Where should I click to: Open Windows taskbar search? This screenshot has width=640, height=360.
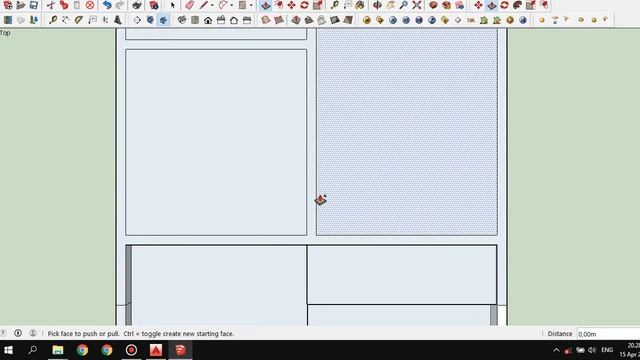(x=33, y=350)
